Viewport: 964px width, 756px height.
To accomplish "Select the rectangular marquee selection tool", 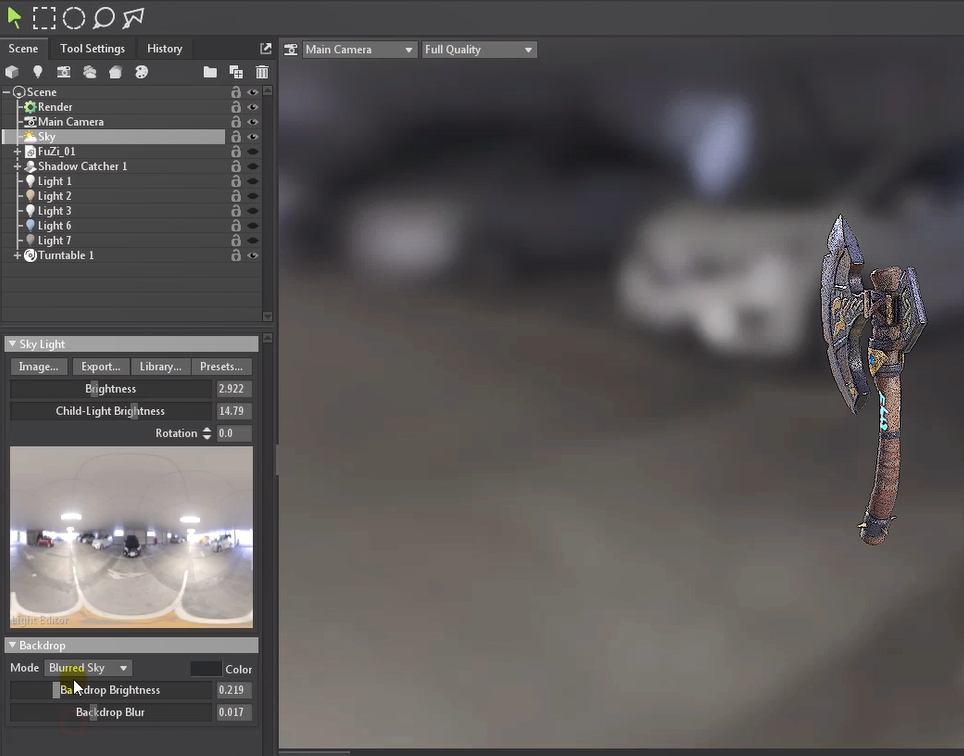I will point(44,17).
